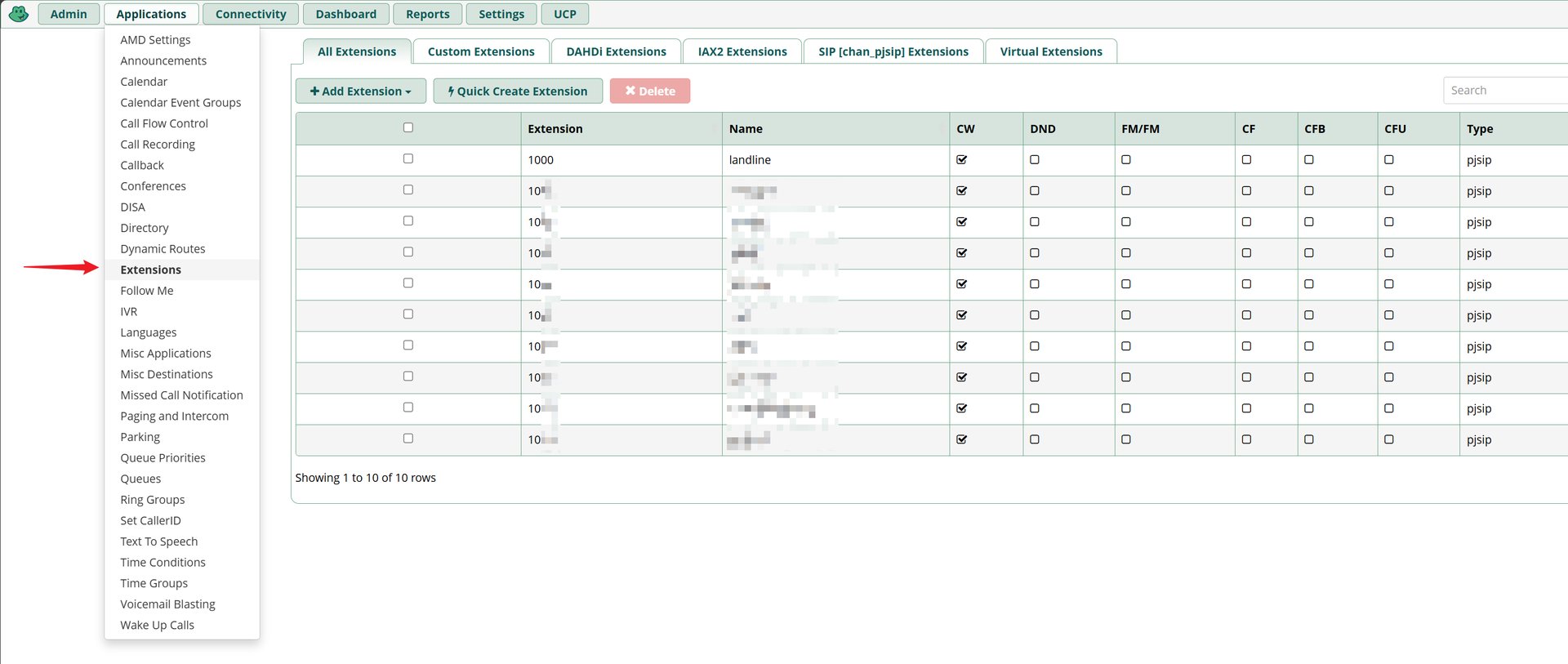This screenshot has width=1568, height=664.
Task: Switch to the IAX2 Extensions tab
Action: pos(742,51)
